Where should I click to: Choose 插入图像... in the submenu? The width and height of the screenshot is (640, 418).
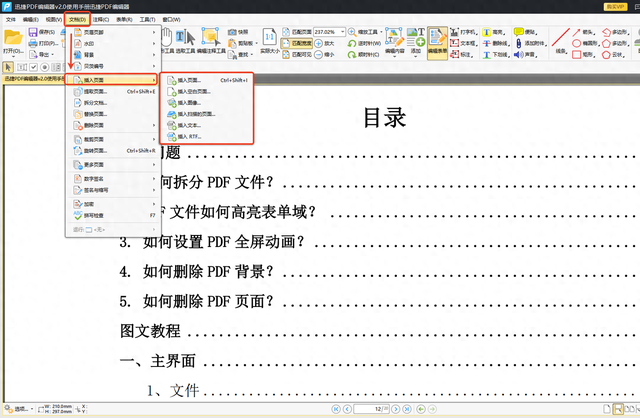pos(208,103)
